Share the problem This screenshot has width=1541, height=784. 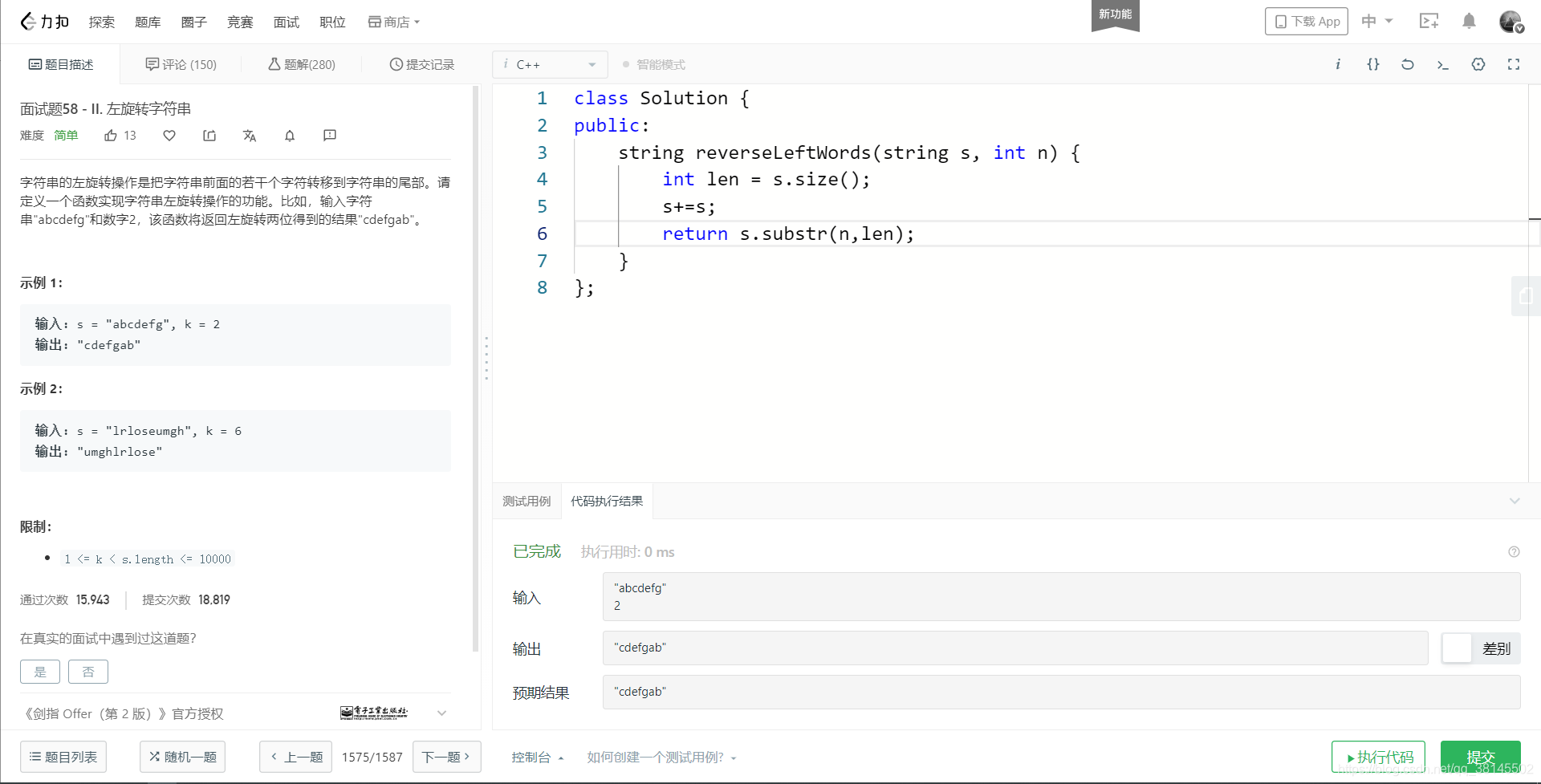click(209, 136)
